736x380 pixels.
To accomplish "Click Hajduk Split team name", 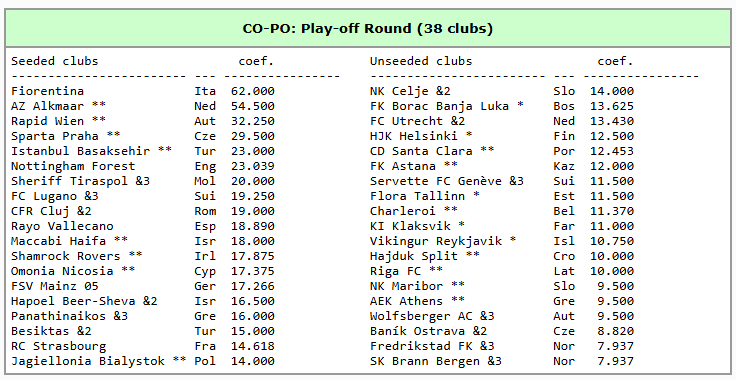I will coord(414,256).
